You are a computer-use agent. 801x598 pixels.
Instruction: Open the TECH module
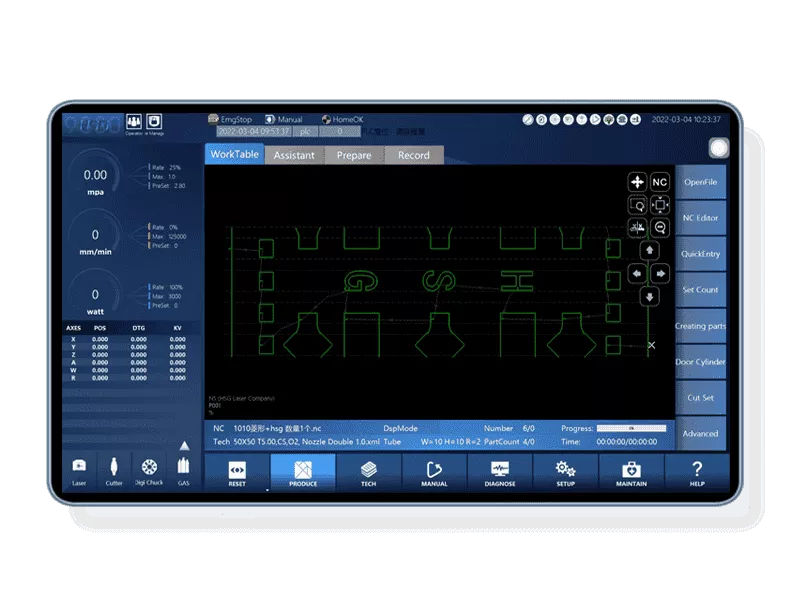pyautogui.click(x=368, y=473)
